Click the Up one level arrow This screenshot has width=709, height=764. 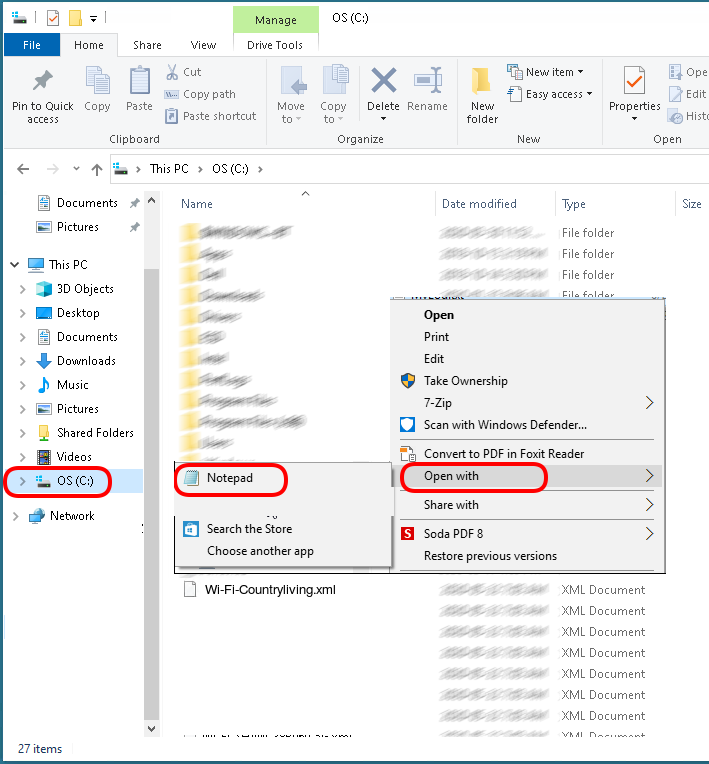pos(97,169)
